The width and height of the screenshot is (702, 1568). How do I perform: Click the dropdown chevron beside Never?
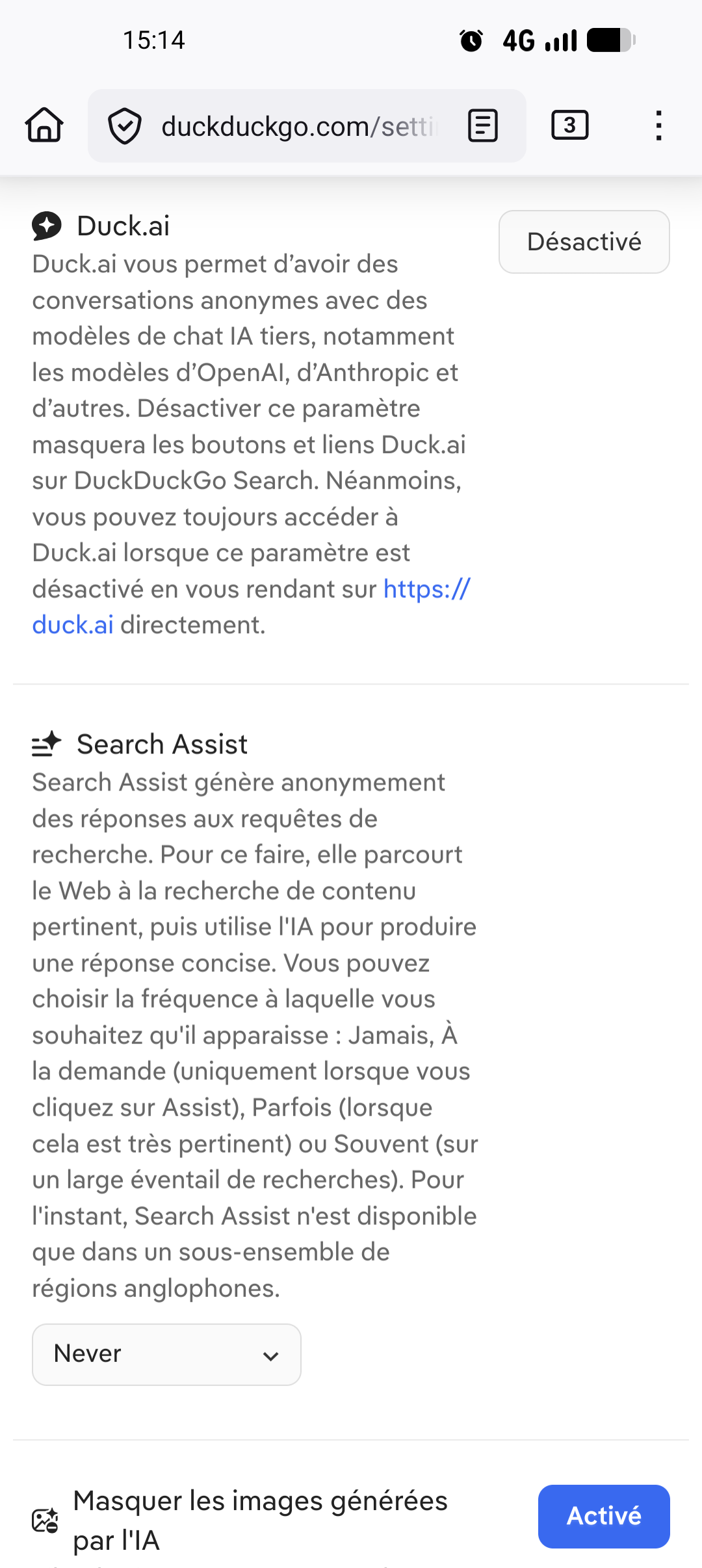click(270, 1355)
